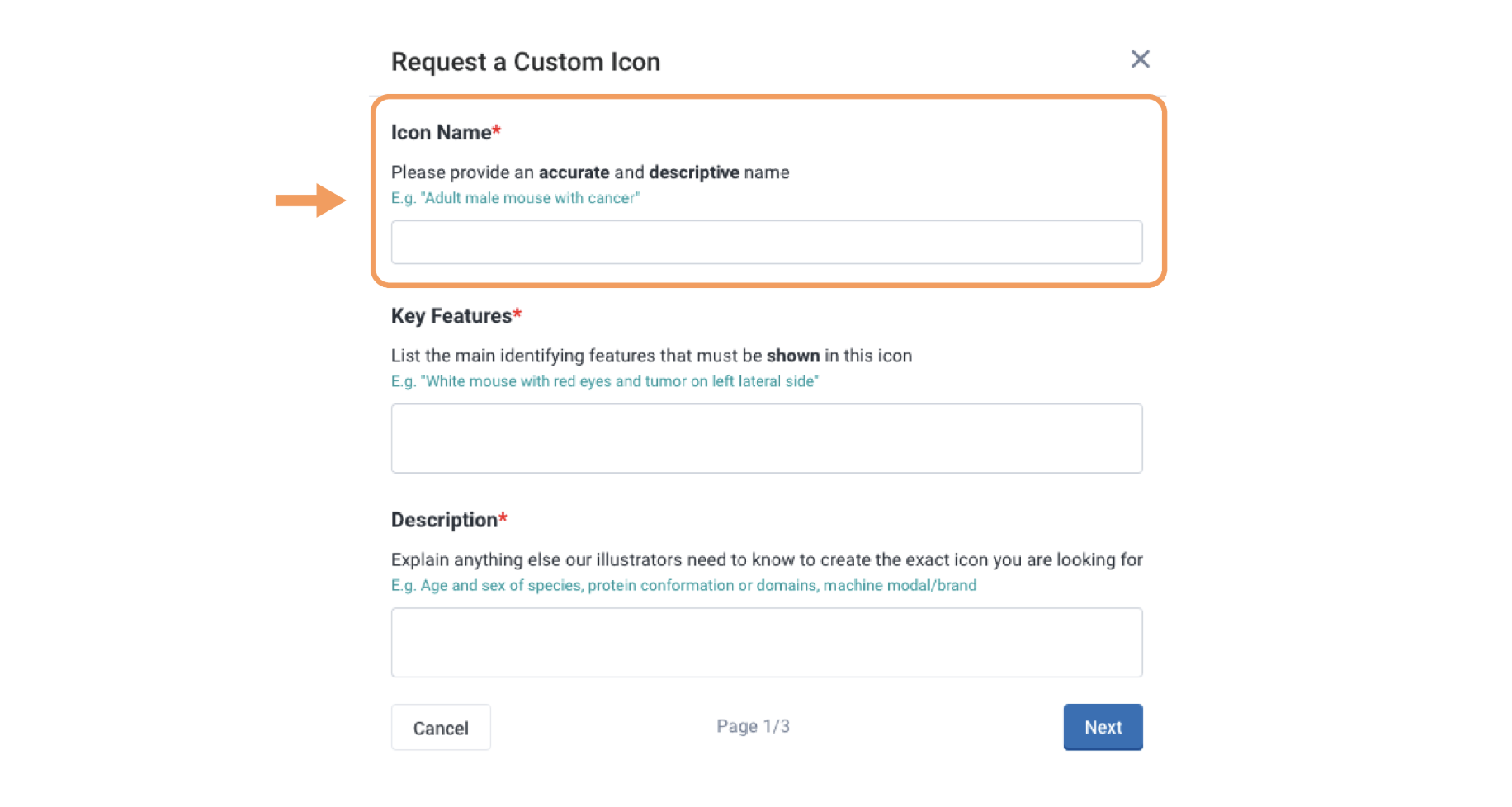The height and width of the screenshot is (807, 1512).
Task: Click the "White mouse with red eyes" example text
Action: point(604,381)
